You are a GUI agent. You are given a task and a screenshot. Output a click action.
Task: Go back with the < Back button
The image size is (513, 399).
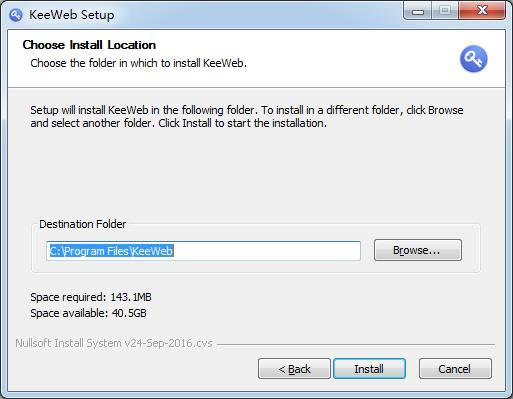294,369
